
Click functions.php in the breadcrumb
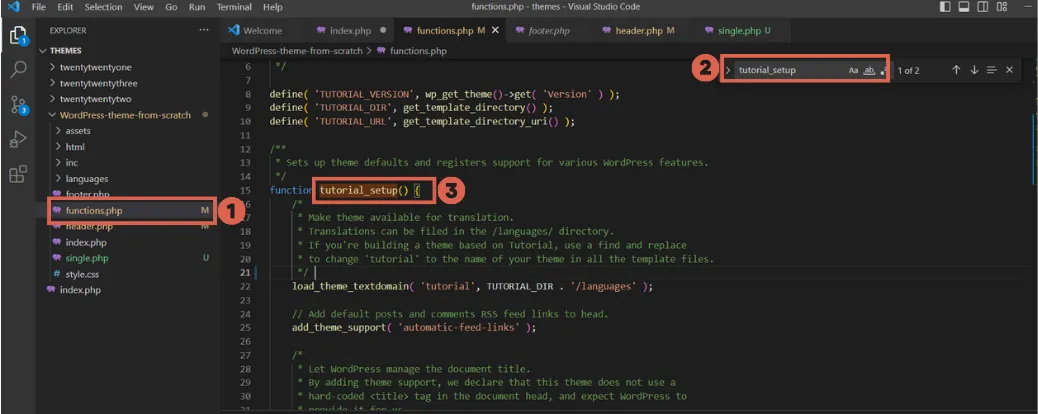(418, 50)
